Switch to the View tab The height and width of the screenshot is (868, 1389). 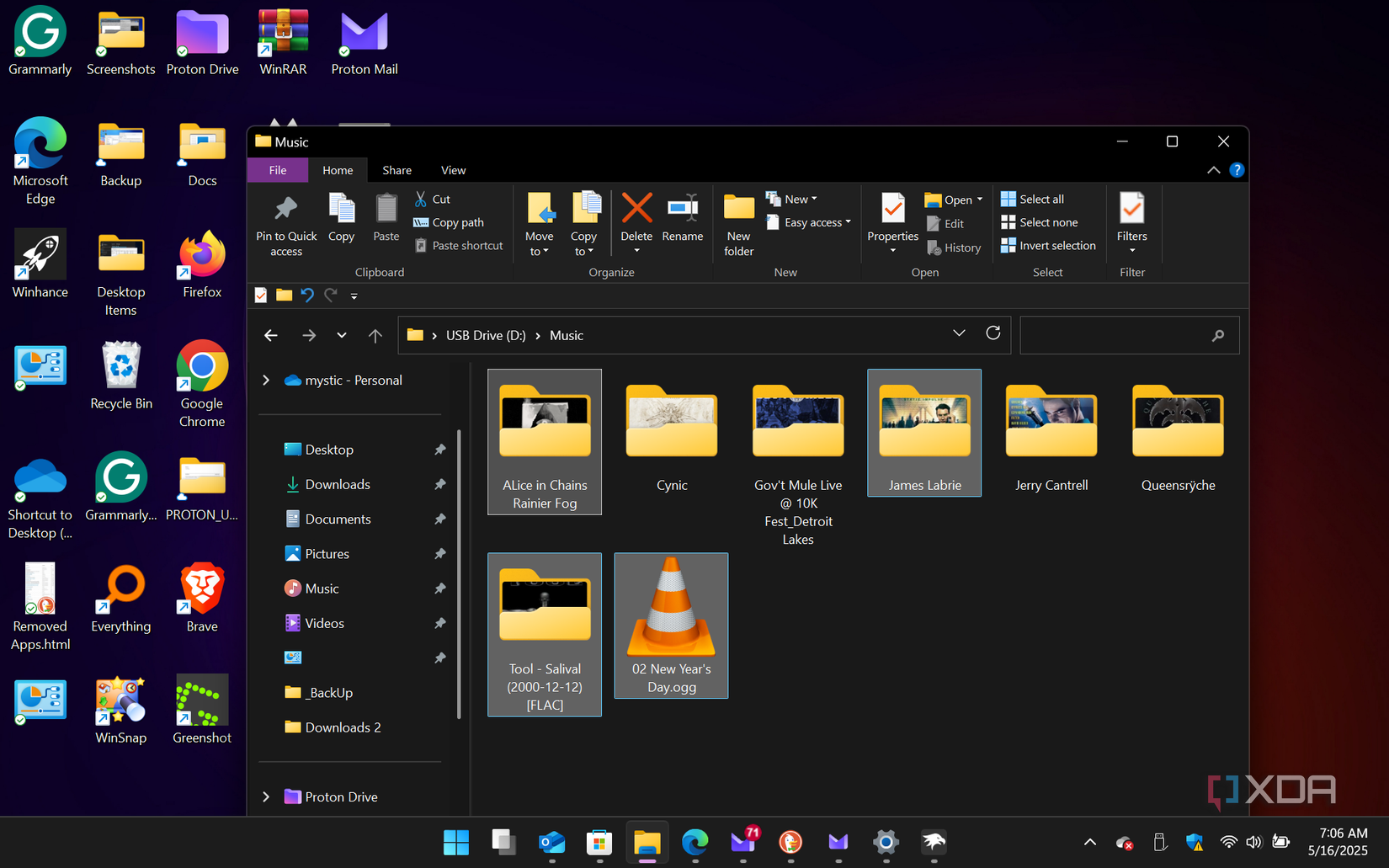pyautogui.click(x=453, y=170)
